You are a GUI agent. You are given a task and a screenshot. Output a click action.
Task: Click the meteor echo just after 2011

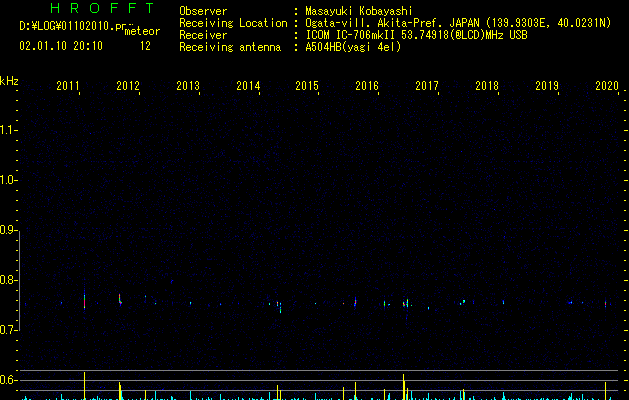click(84, 300)
